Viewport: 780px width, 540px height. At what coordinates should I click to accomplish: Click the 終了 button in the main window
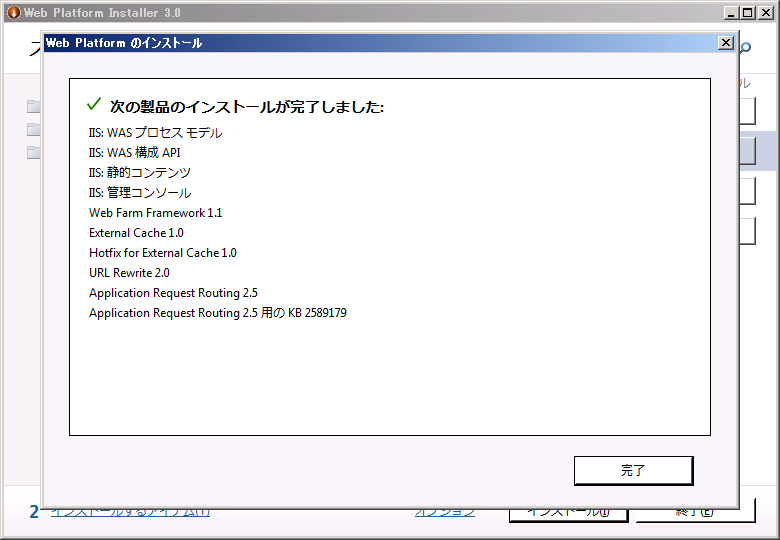click(x=695, y=512)
